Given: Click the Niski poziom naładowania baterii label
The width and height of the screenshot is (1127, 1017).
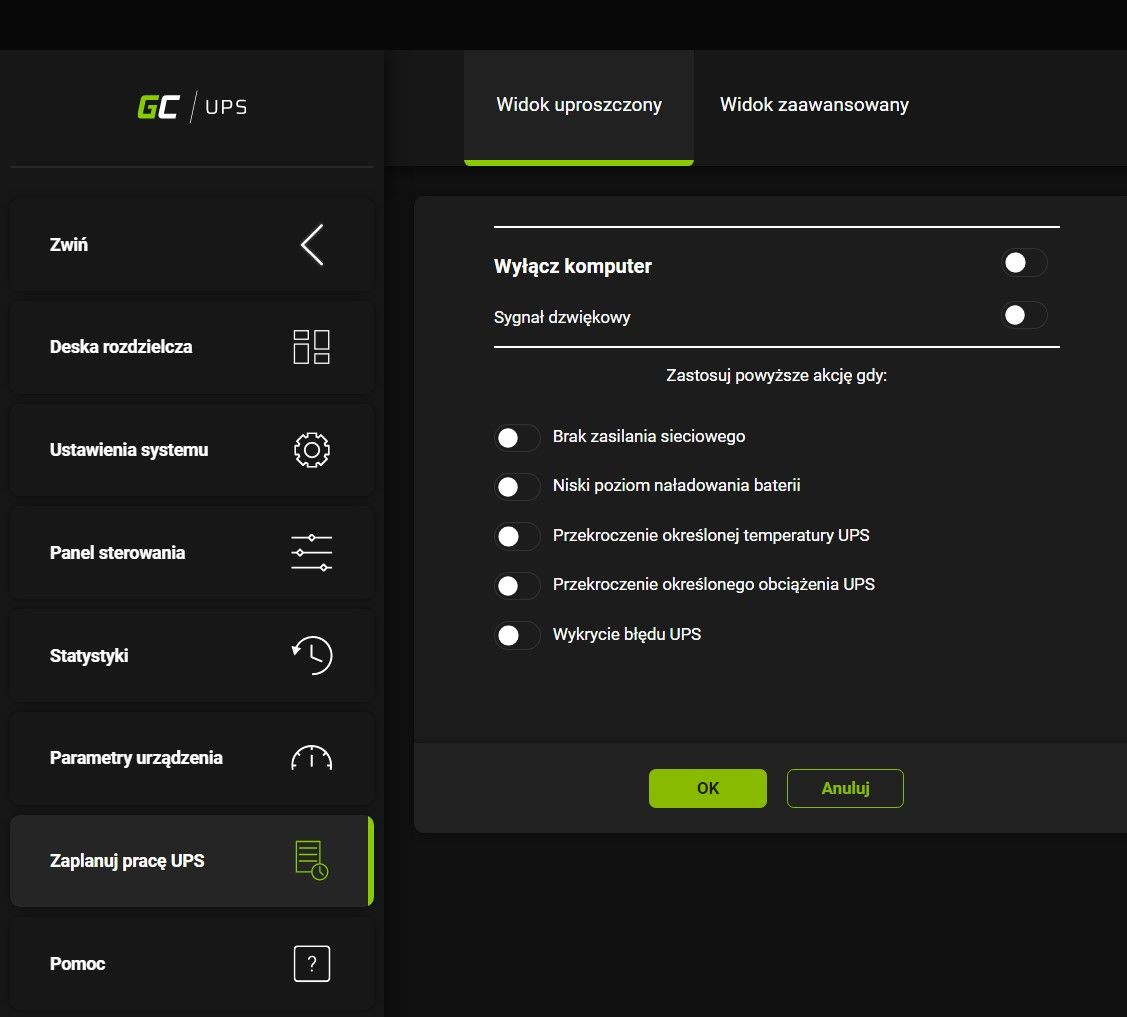Looking at the screenshot, I should tap(676, 485).
